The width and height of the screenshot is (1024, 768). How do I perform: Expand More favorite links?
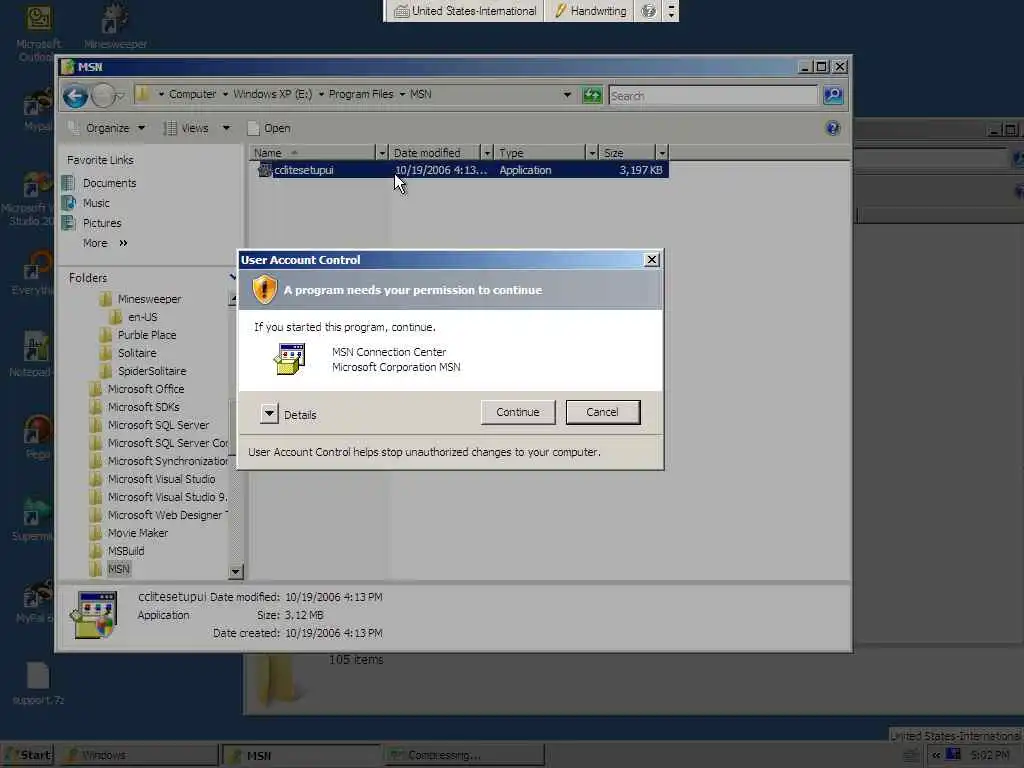(104, 243)
